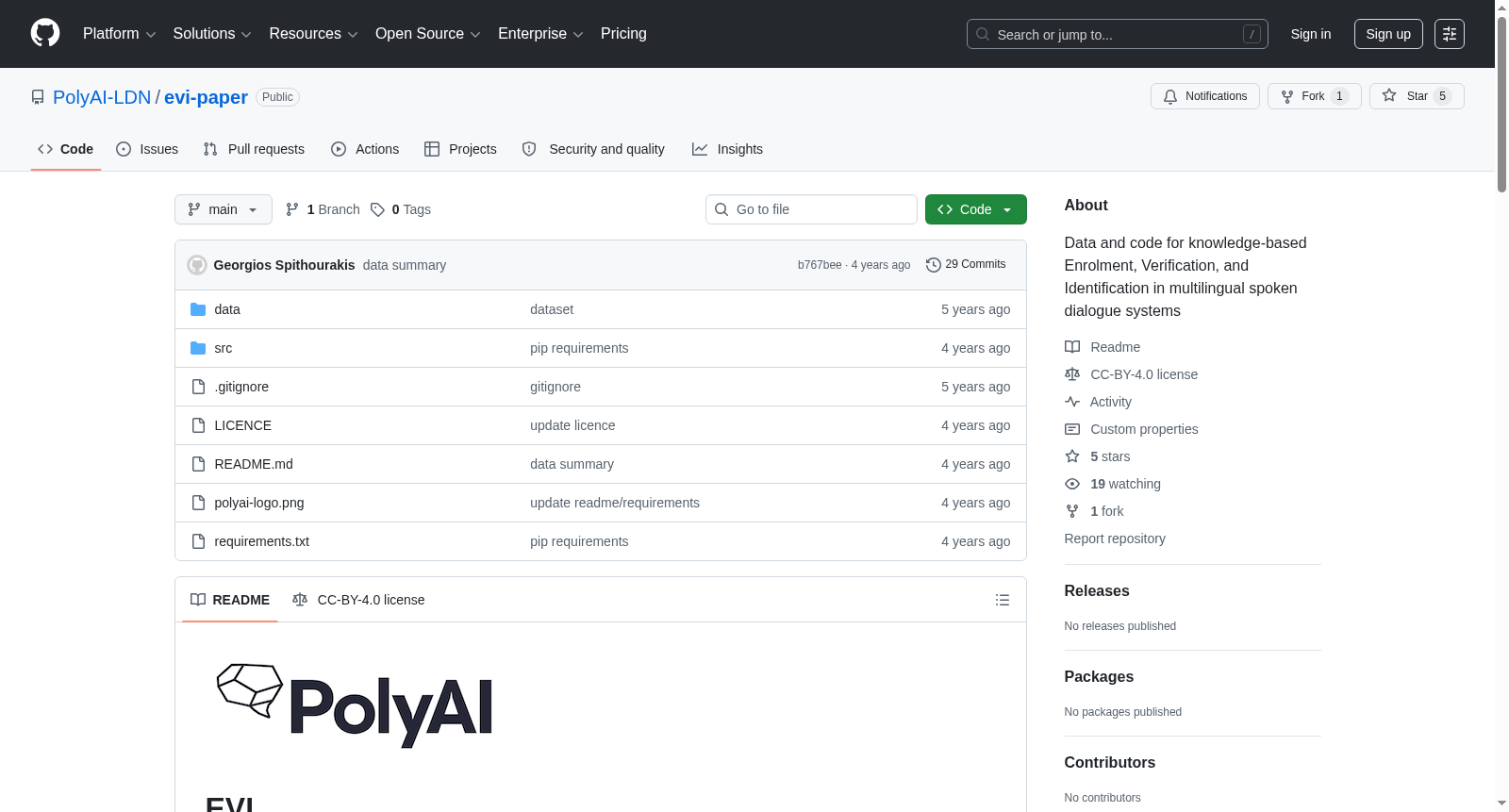1509x812 pixels.
Task: Click the Sign in link
Action: (x=1311, y=34)
